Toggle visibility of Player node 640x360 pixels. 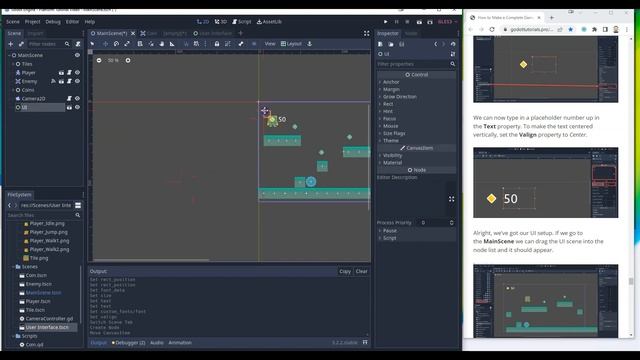(77, 73)
